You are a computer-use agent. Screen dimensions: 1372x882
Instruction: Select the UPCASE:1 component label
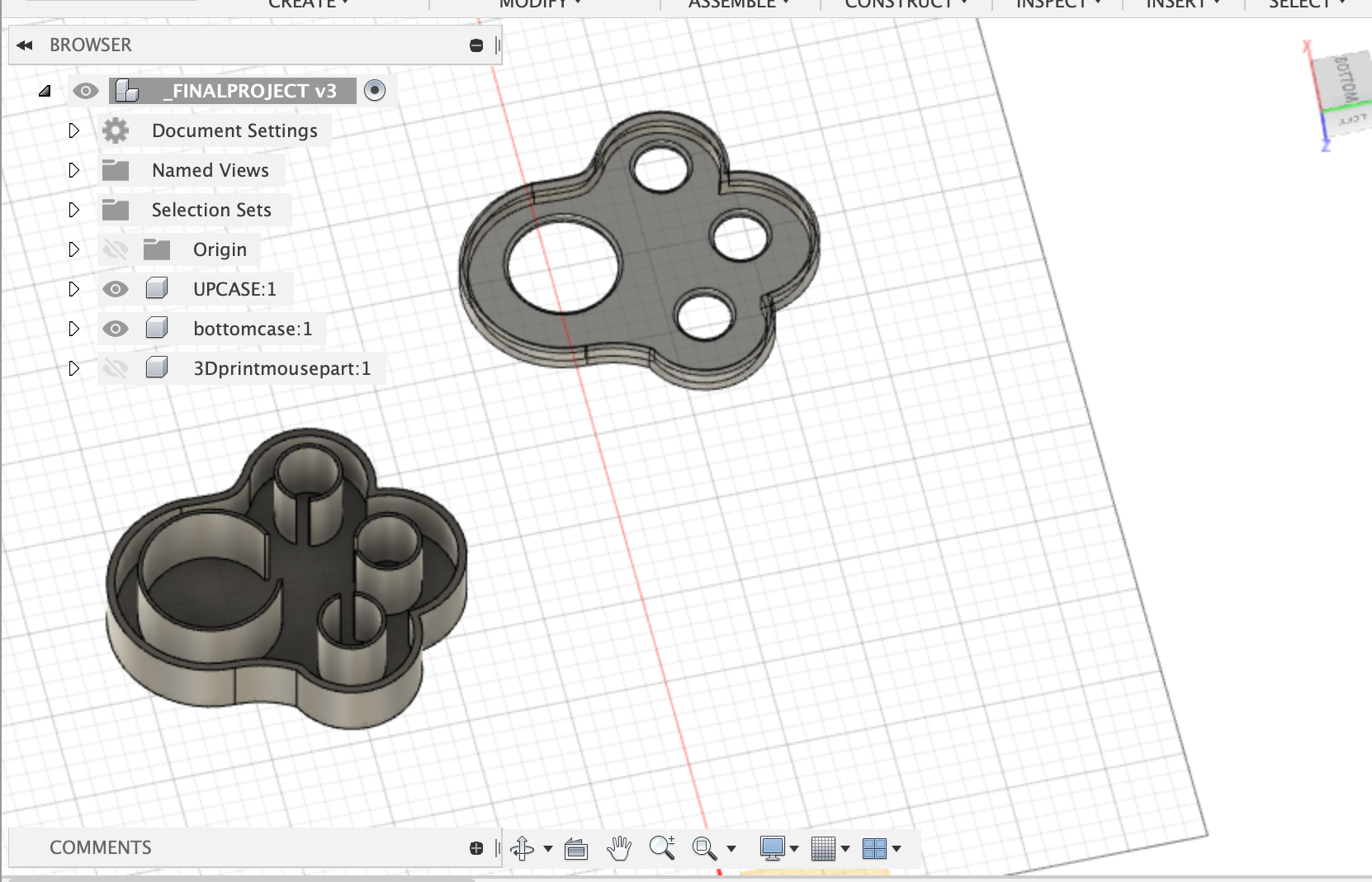coord(234,289)
